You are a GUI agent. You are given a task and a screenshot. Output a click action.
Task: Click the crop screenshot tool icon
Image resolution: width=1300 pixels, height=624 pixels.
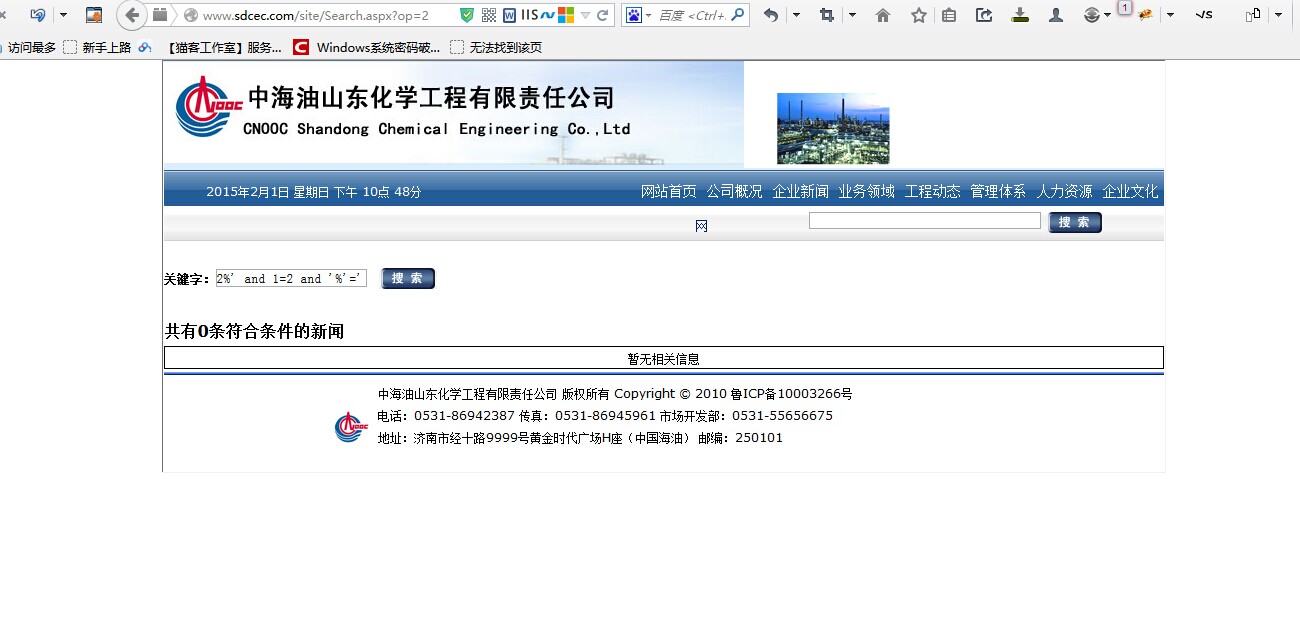tap(827, 15)
